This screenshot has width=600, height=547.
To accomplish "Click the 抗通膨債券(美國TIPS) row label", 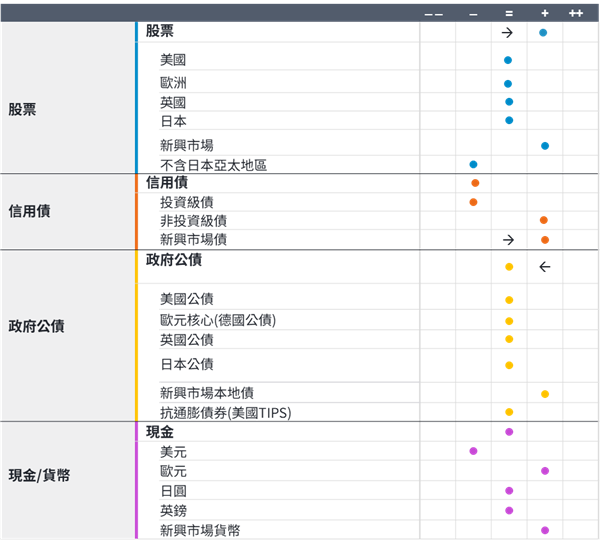I will pyautogui.click(x=225, y=413).
